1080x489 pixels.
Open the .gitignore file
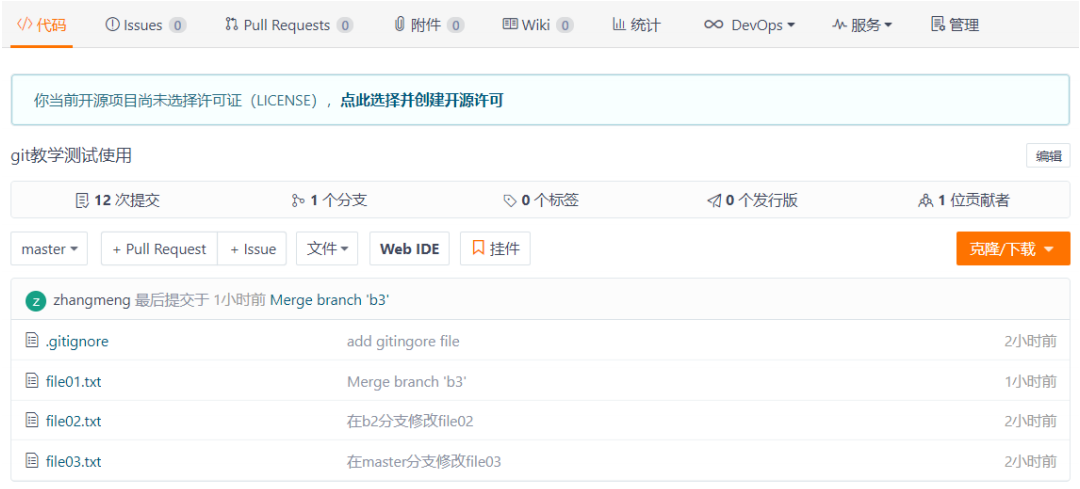point(76,341)
